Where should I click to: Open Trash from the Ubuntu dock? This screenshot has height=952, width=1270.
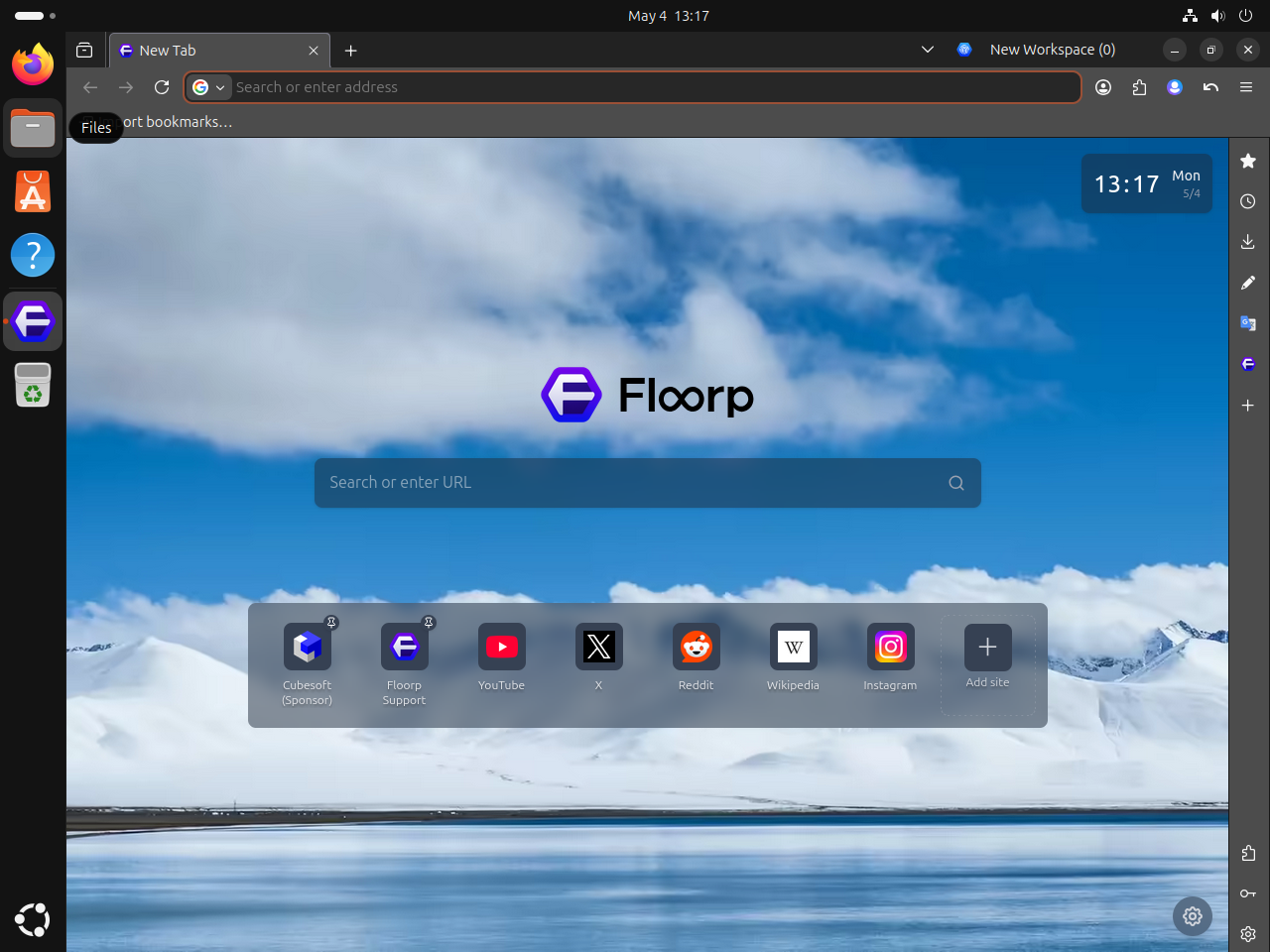tap(33, 385)
